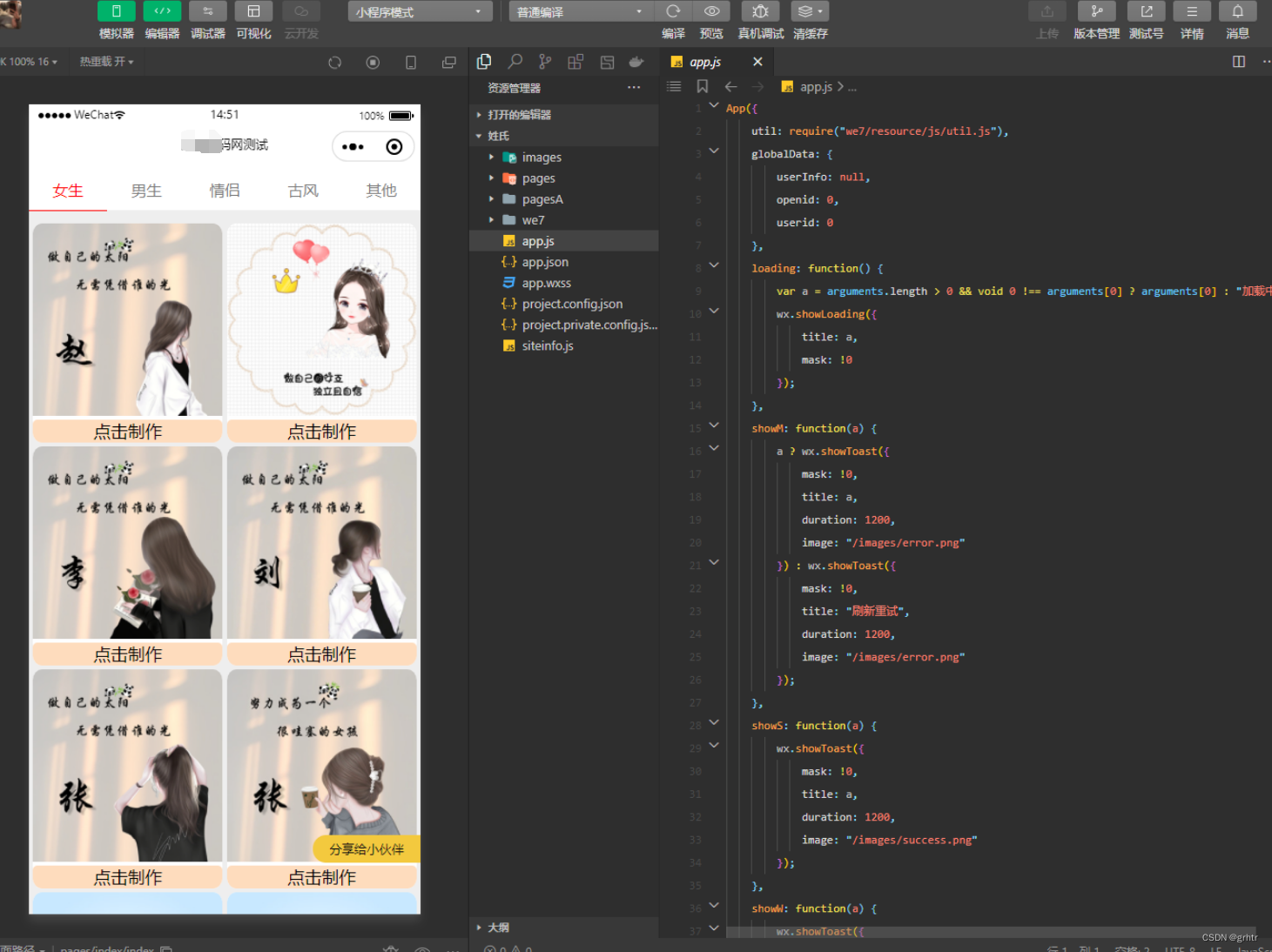The image size is (1272, 952).
Task: Collapse code fold at line 15 showM
Action: (714, 426)
